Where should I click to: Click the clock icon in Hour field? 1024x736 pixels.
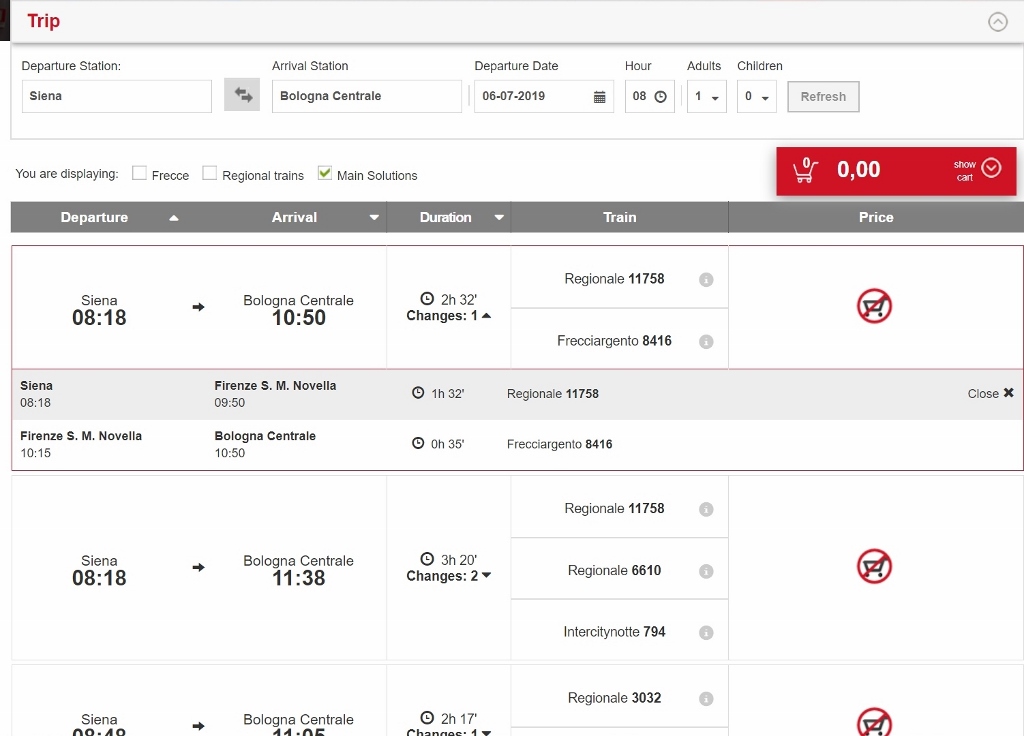[x=660, y=97]
